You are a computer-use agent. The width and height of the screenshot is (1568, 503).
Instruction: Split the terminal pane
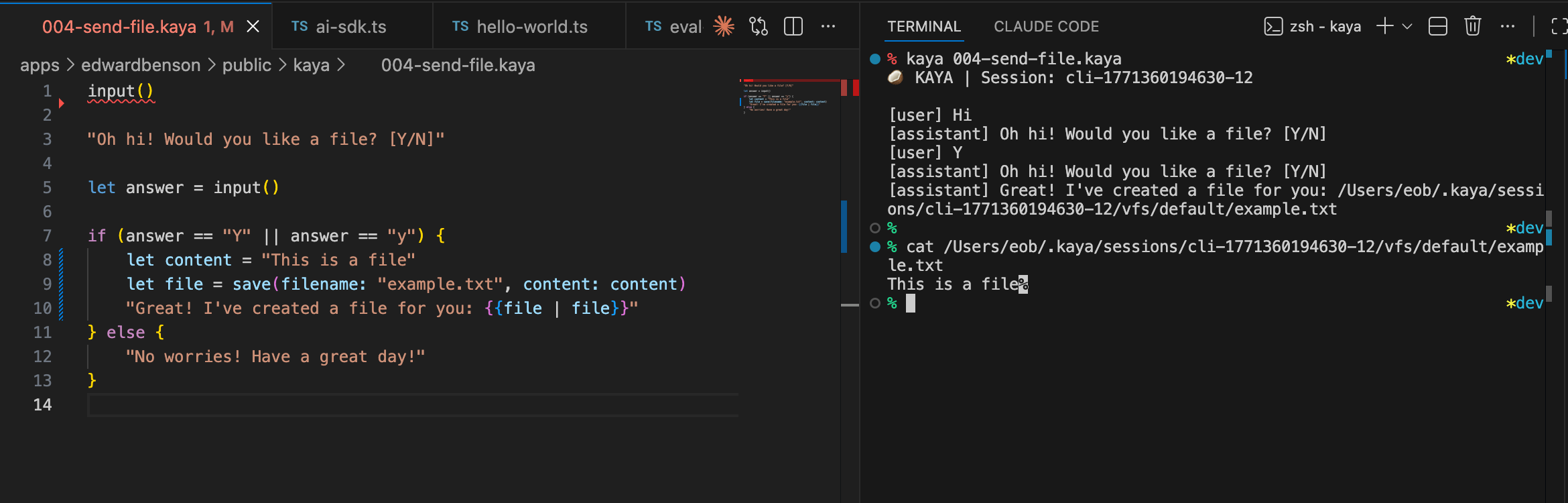pos(1438,27)
